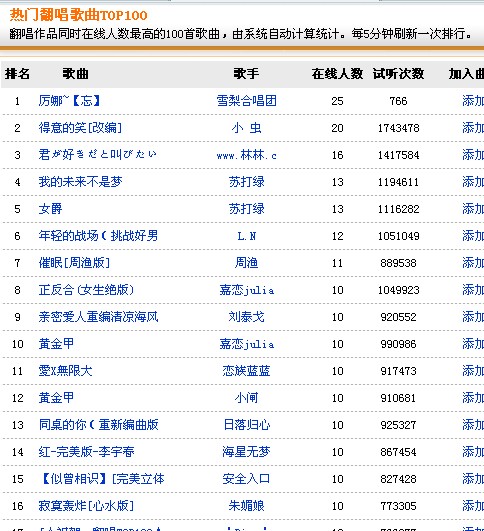View singer 小 虫
Image resolution: width=484 pixels, height=531 pixels.
point(247,128)
